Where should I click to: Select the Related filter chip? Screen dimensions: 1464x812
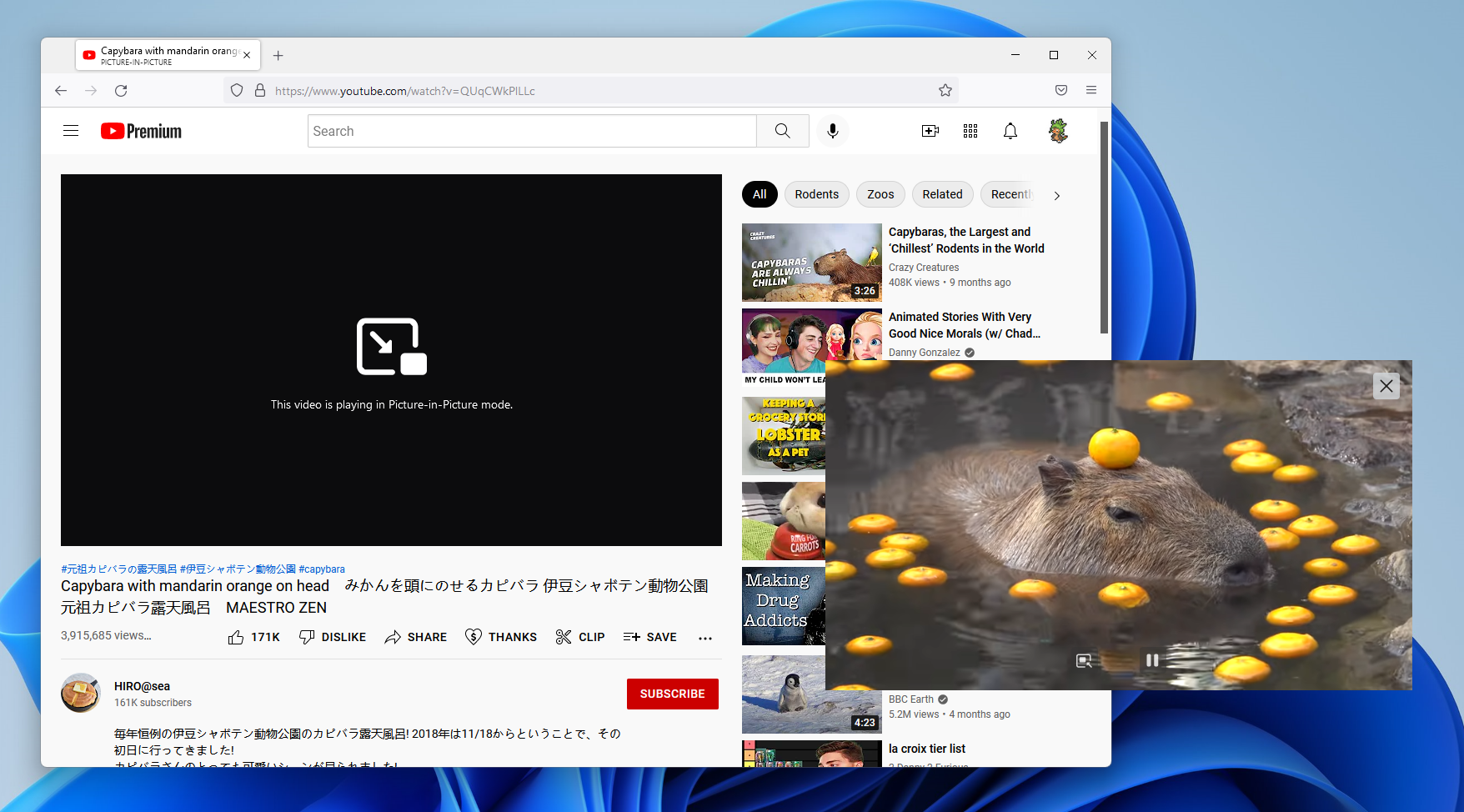pos(942,194)
